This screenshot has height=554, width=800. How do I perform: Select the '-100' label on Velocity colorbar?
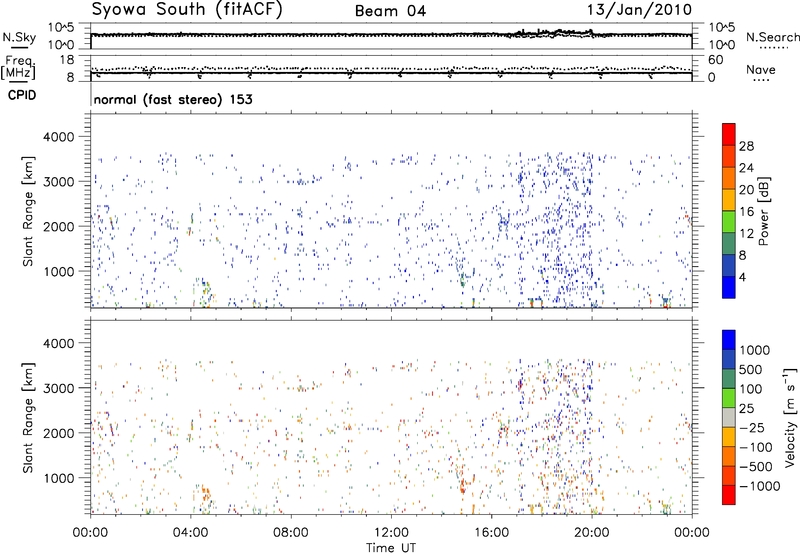coord(756,447)
